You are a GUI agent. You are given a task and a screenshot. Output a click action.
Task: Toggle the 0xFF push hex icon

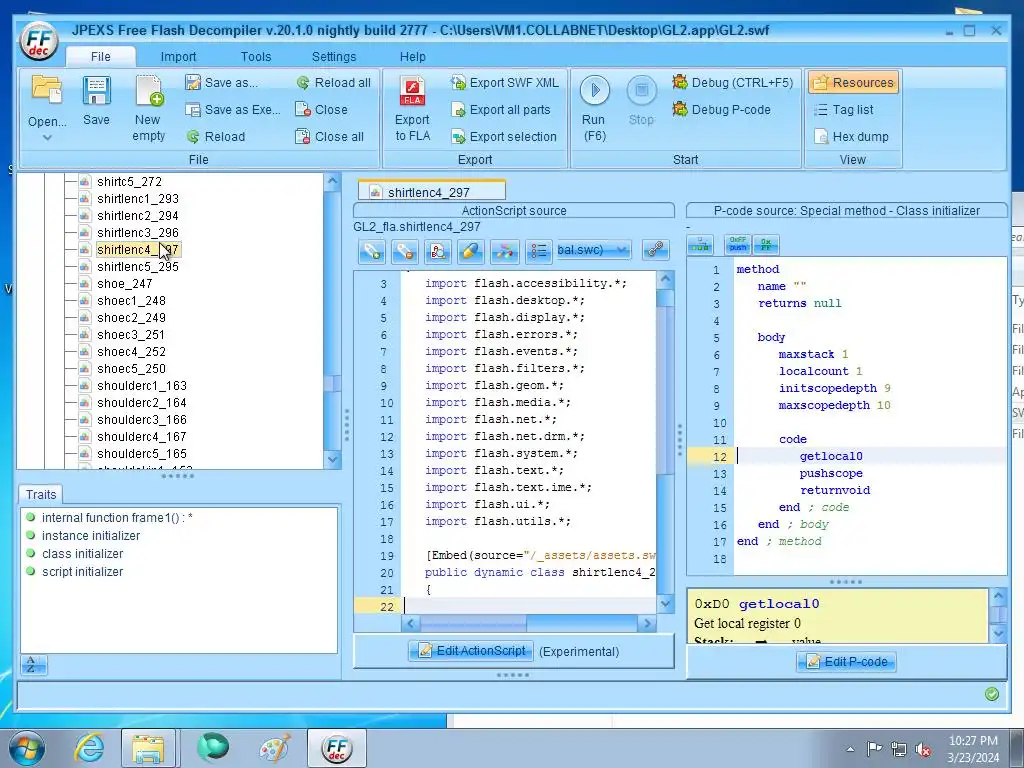click(x=738, y=245)
